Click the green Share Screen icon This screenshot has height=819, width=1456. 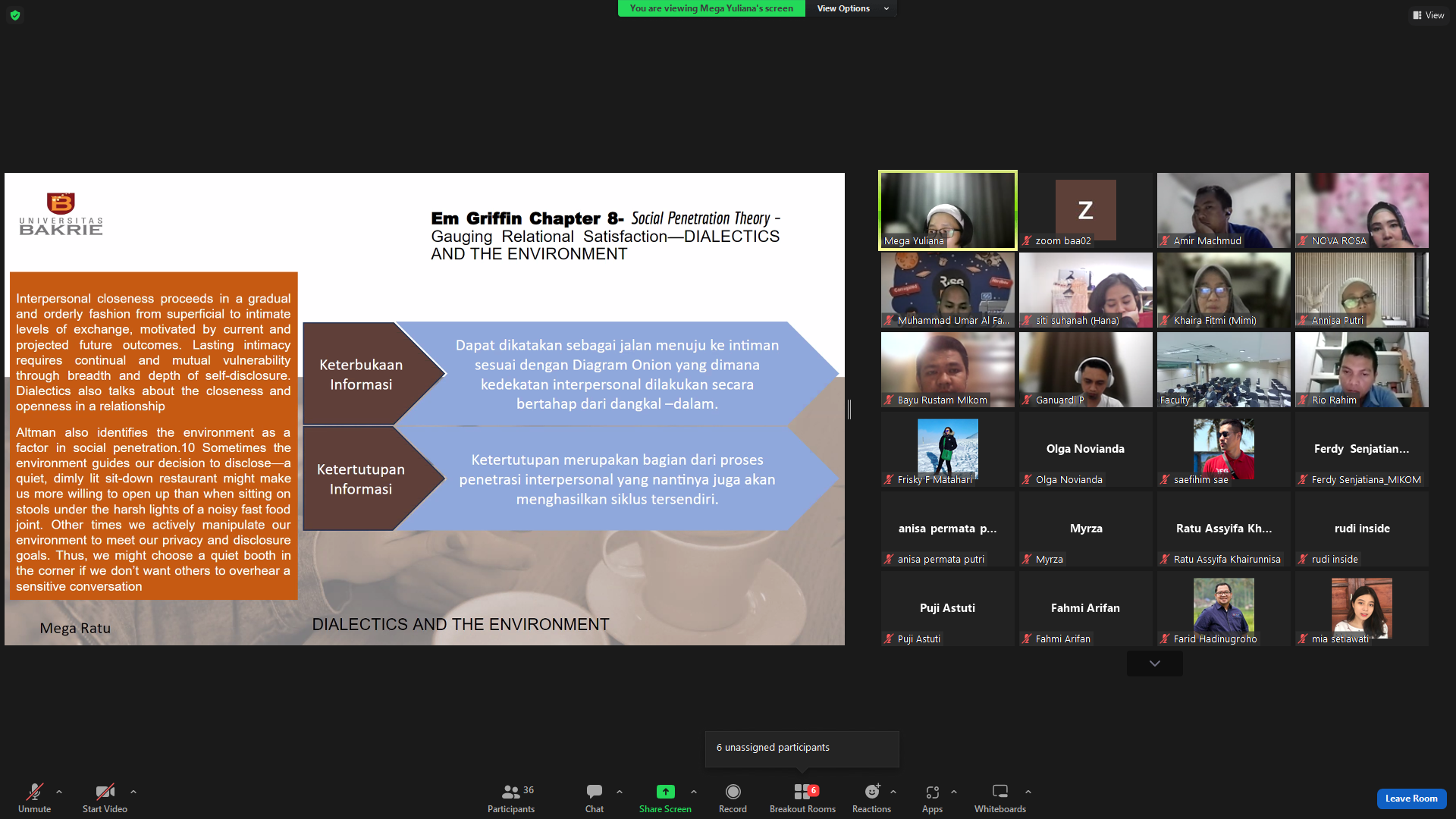pyautogui.click(x=665, y=792)
